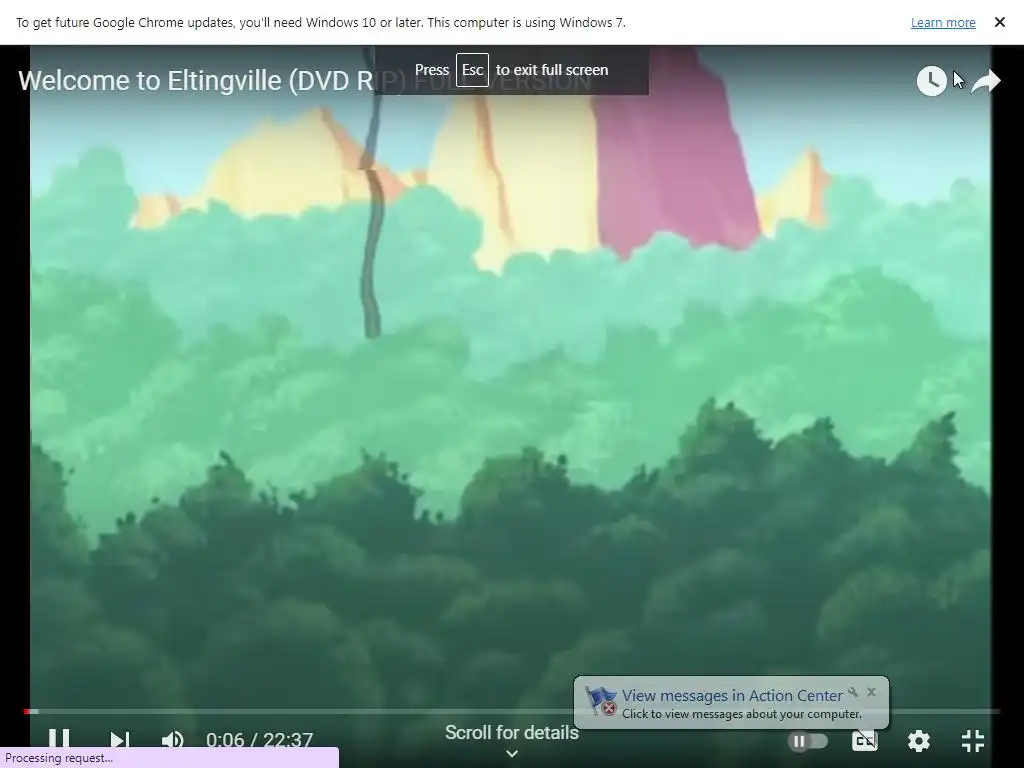Seek along the video progress bar

pyautogui.click(x=512, y=711)
